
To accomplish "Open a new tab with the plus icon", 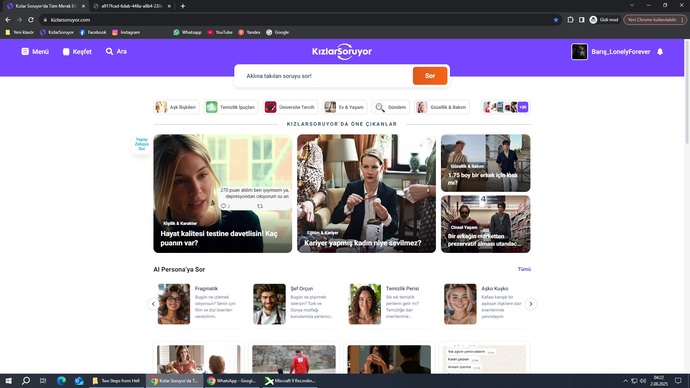I will pos(183,6).
